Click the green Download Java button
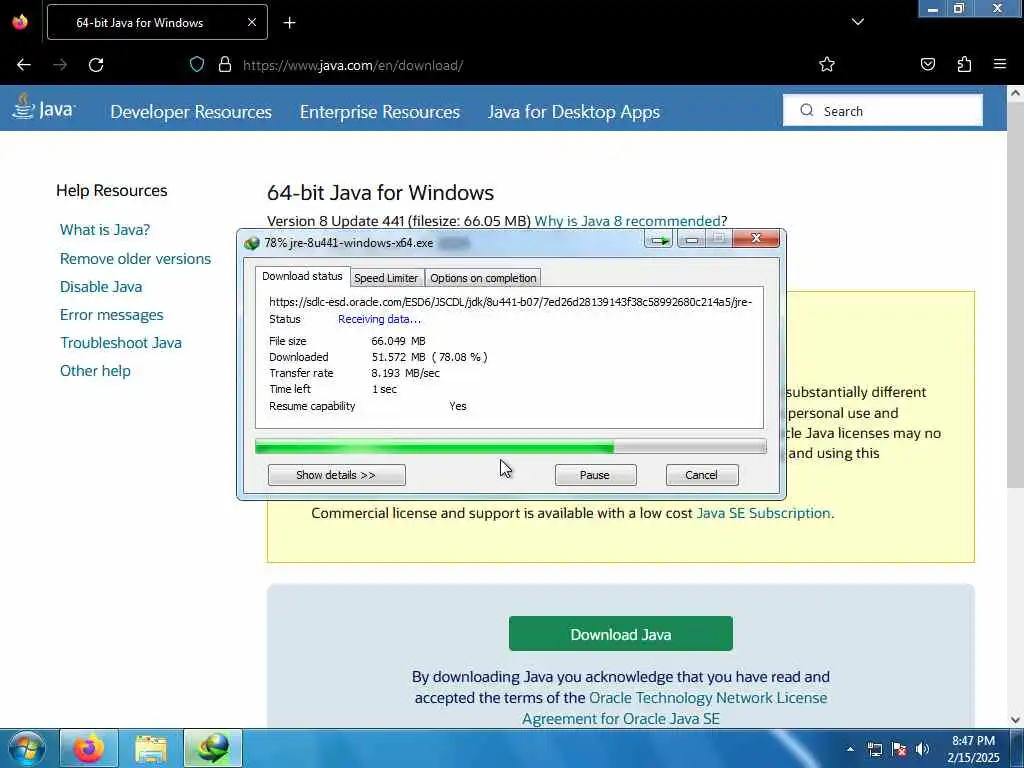The height and width of the screenshot is (768, 1024). click(620, 633)
